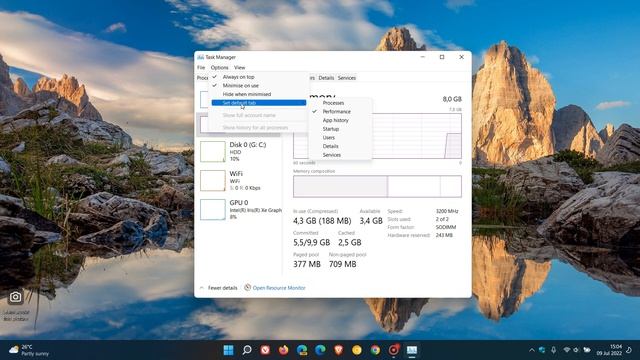Image resolution: width=640 pixels, height=360 pixels.
Task: Select the WiFi performance item
Action: [x=240, y=180]
